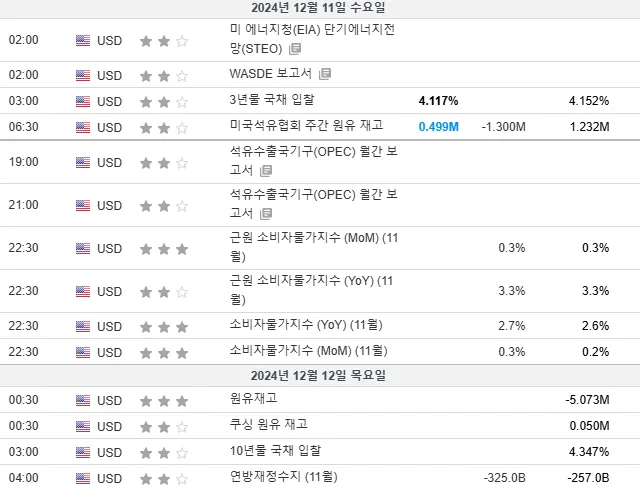640x488 pixels.
Task: Click the 2024년 12월 11일 수요일 date header
Action: click(x=318, y=7)
